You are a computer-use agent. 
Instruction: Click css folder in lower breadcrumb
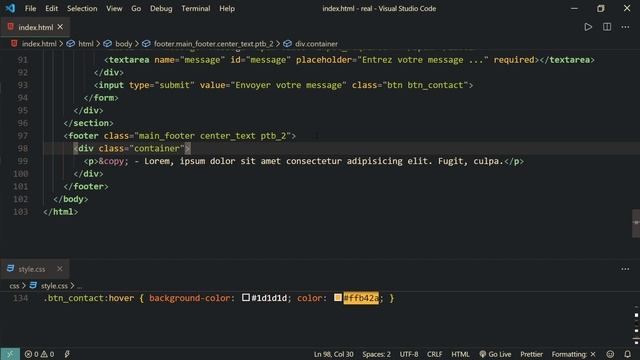click(x=14, y=286)
